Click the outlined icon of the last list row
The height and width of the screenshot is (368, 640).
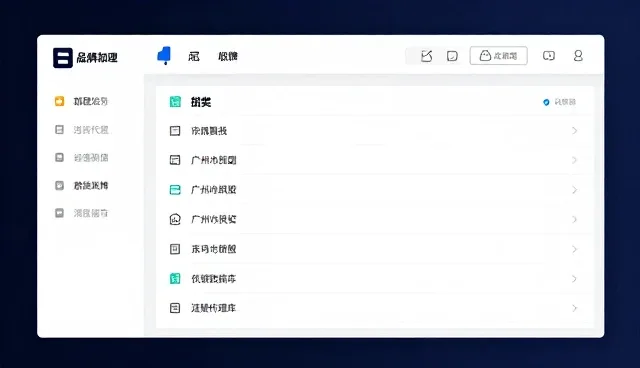175,308
